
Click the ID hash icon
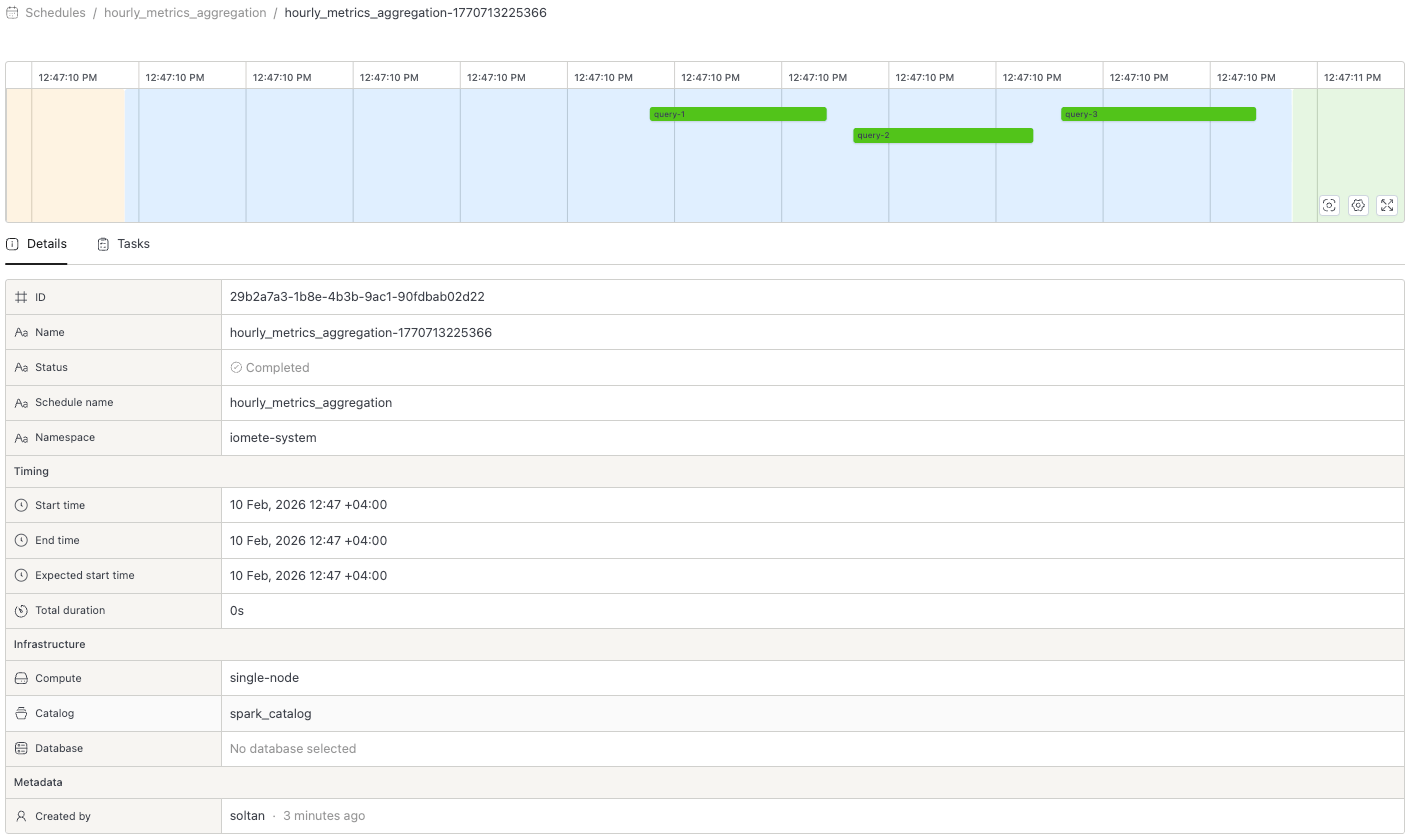[21, 297]
